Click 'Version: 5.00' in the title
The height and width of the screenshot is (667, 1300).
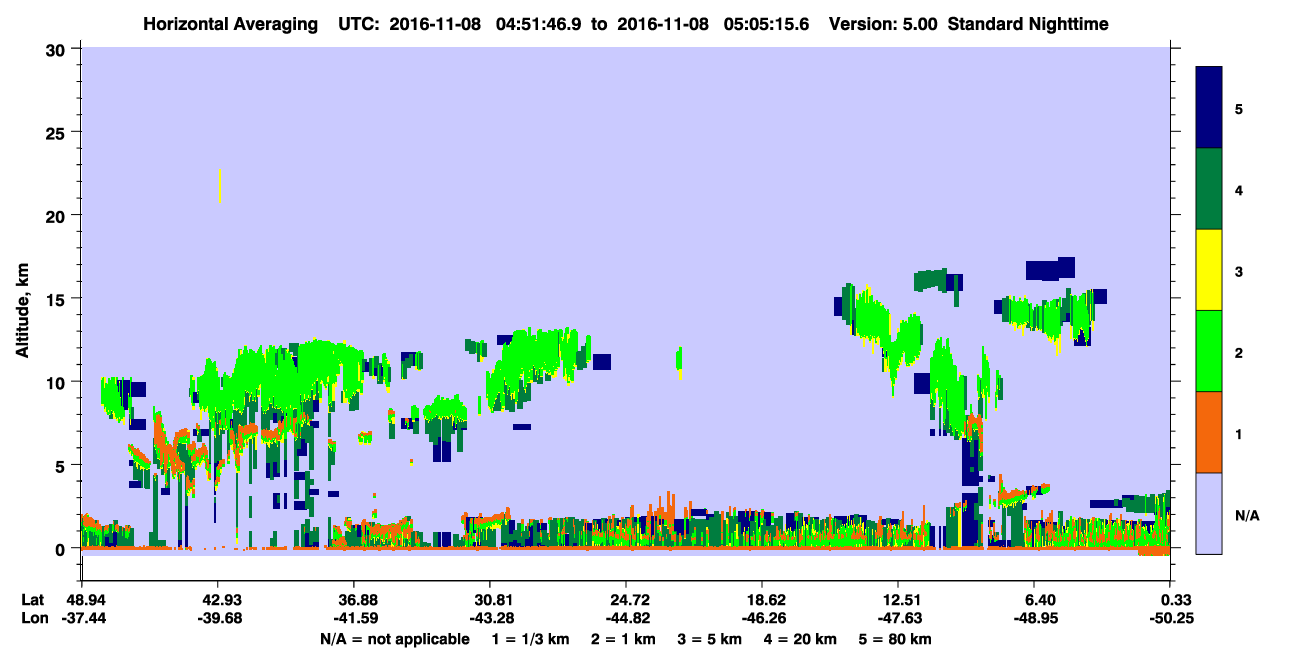coord(883,23)
